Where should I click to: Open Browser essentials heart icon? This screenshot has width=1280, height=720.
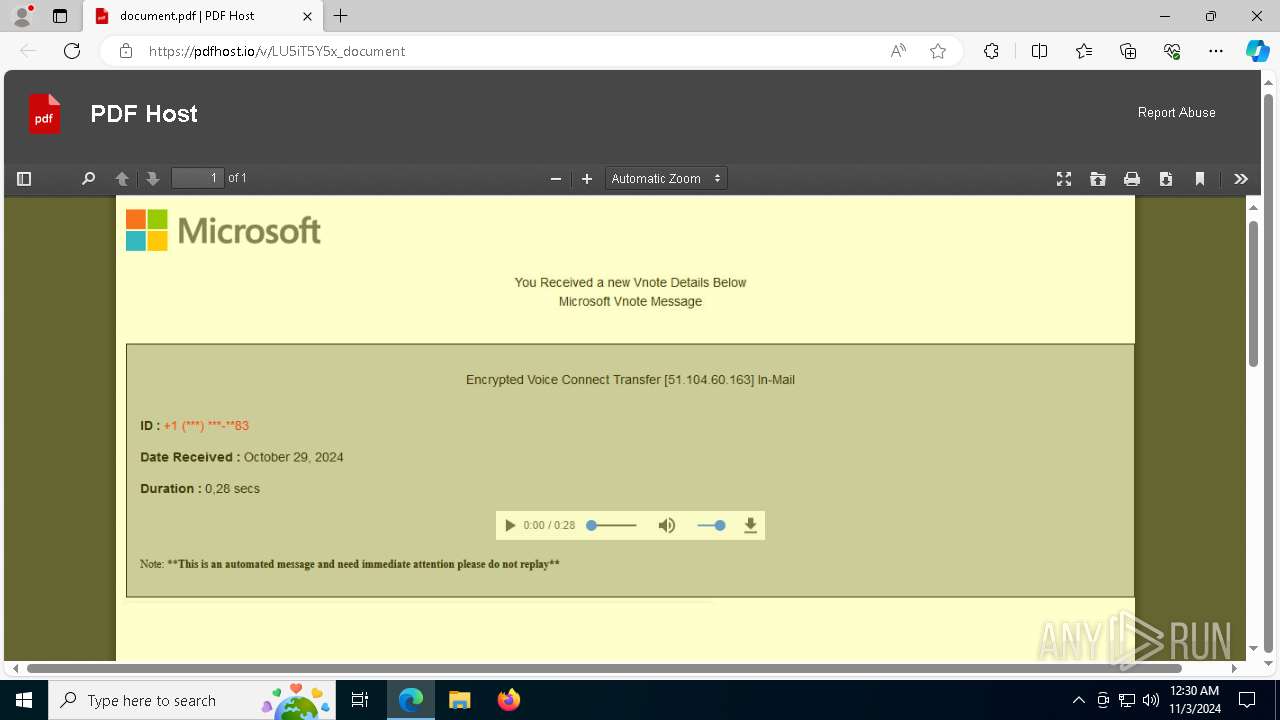coord(1172,51)
